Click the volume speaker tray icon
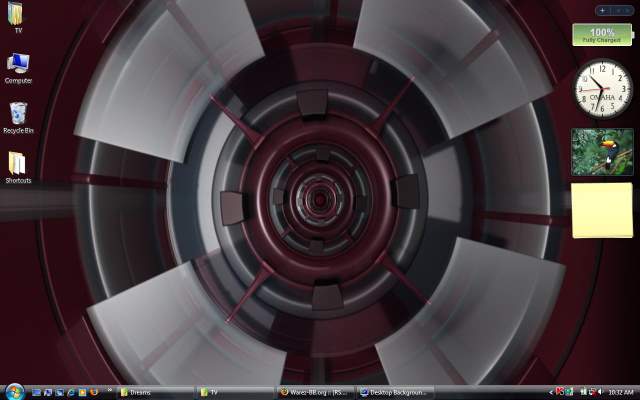This screenshot has height=400, width=640. pyautogui.click(x=600, y=392)
